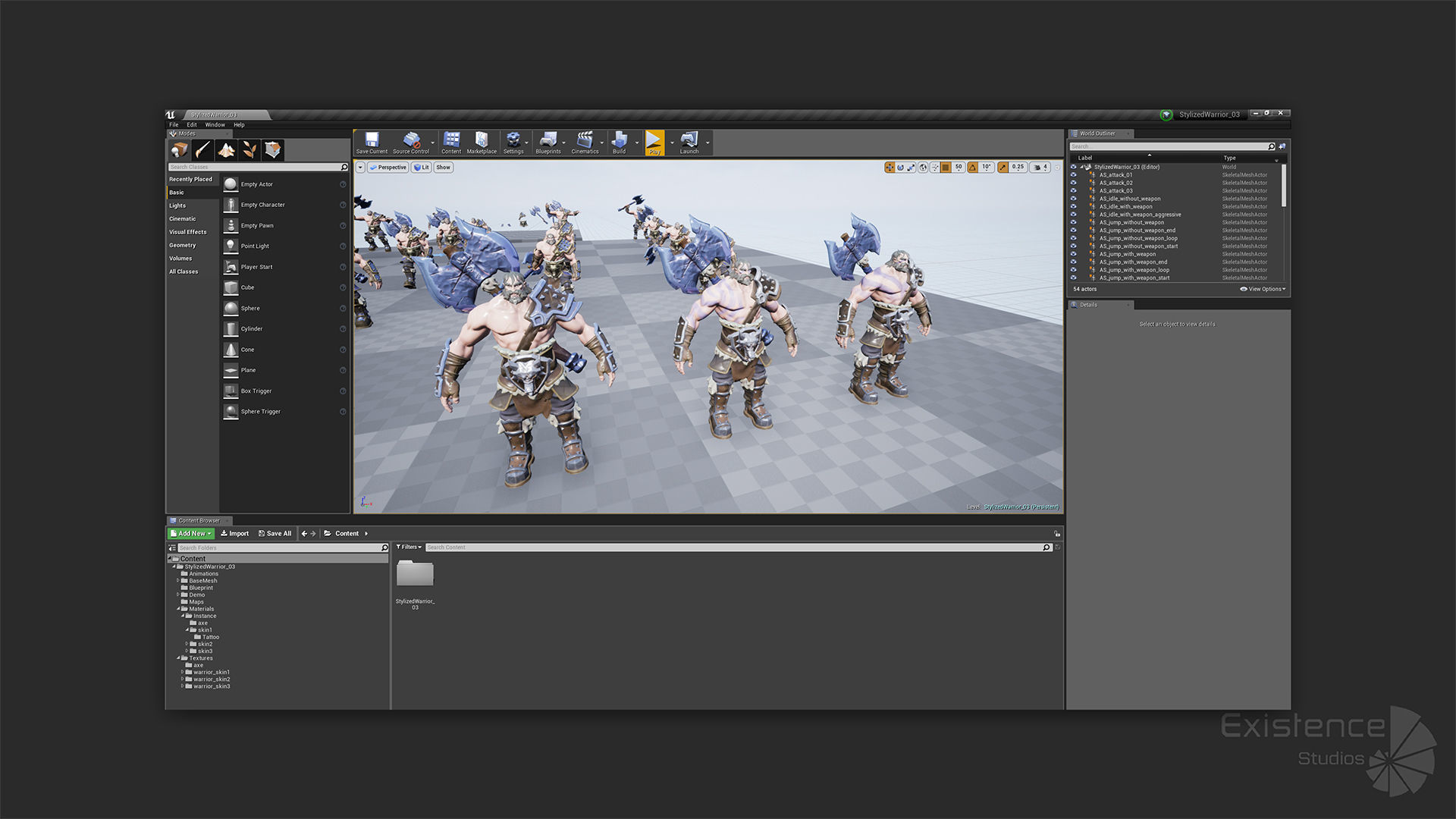Select the Lights category tab
This screenshot has width=1456, height=819.
tap(193, 206)
